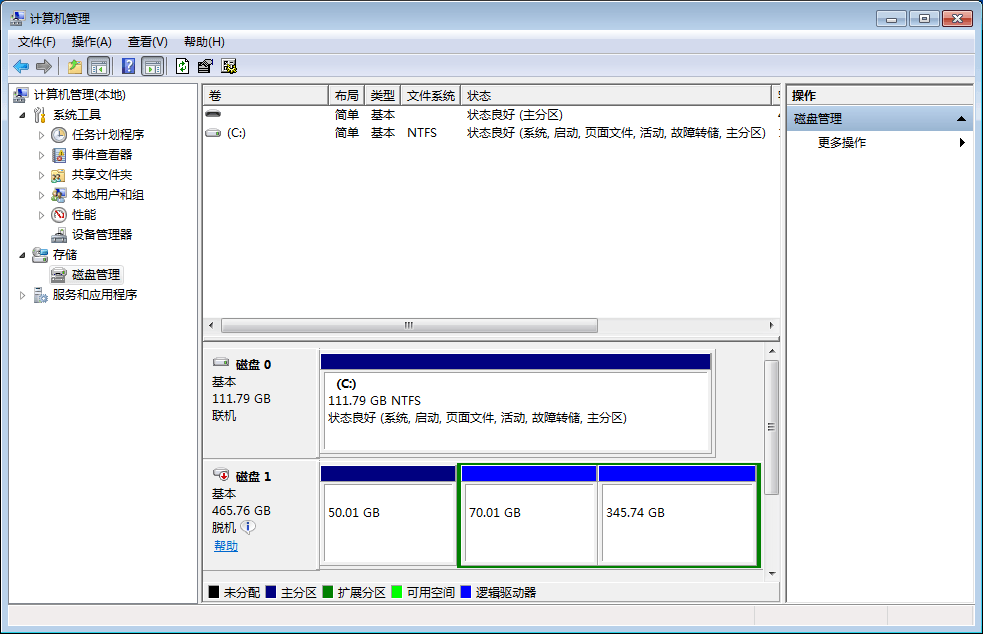Expand the 服务和应用程序 node
This screenshot has width=983, height=634.
[x=23, y=295]
